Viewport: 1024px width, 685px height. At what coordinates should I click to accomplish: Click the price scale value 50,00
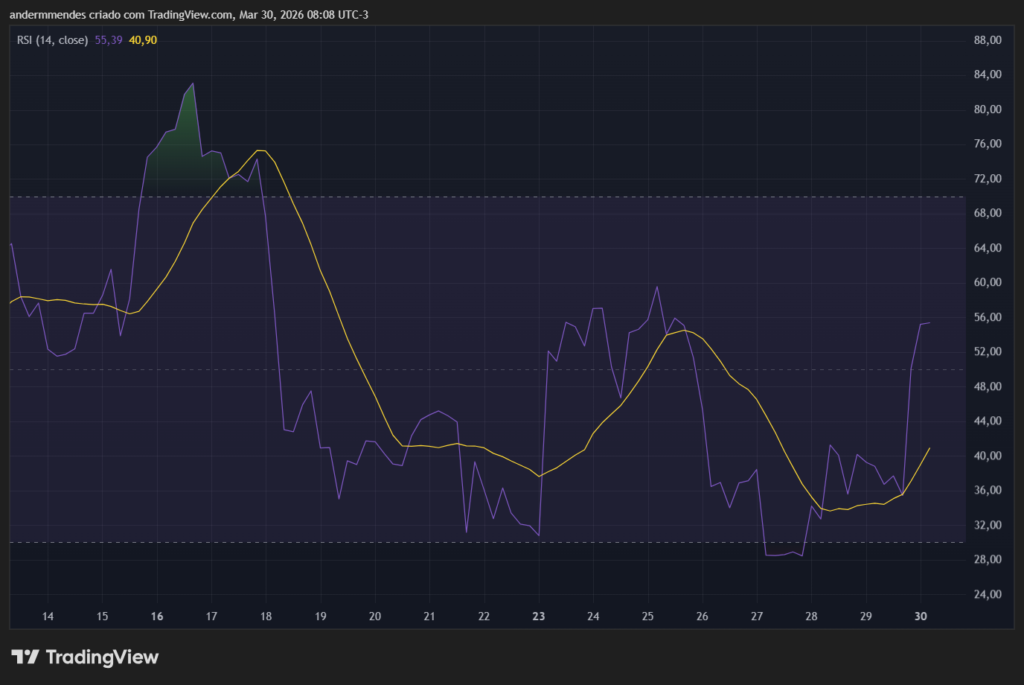click(x=987, y=369)
